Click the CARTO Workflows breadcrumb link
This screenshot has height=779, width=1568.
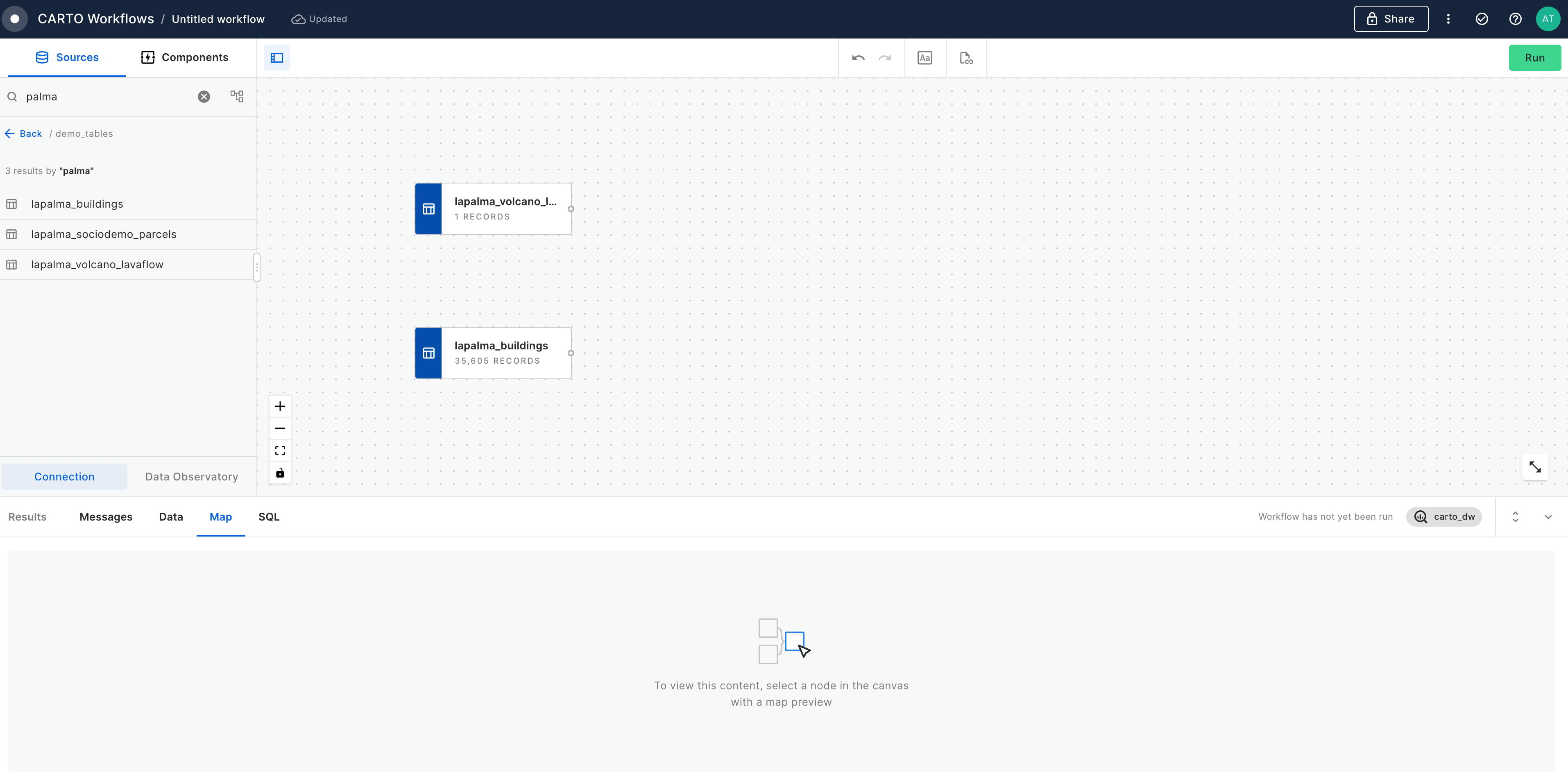96,19
